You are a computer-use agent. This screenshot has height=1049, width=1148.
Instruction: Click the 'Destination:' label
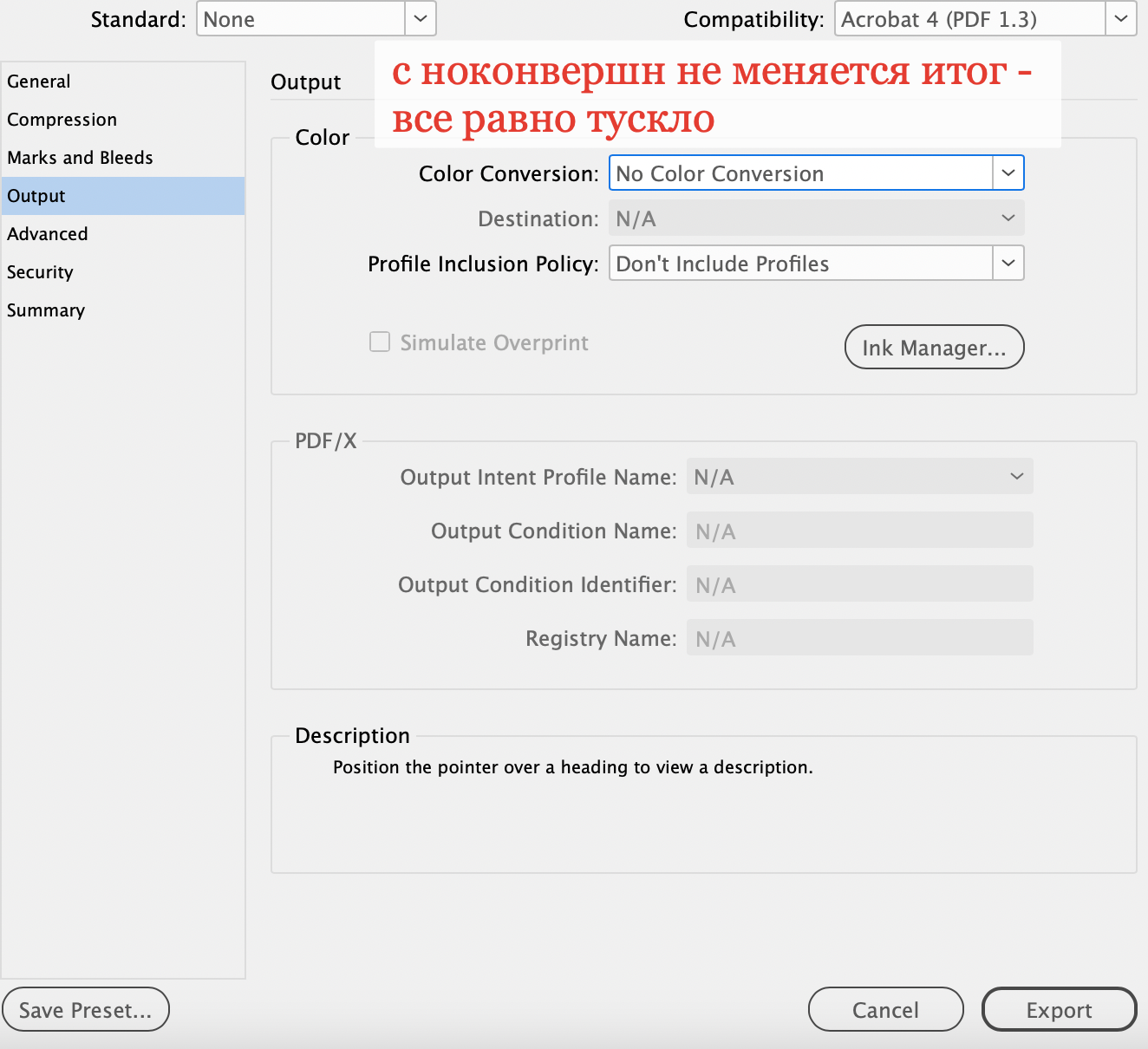point(538,219)
